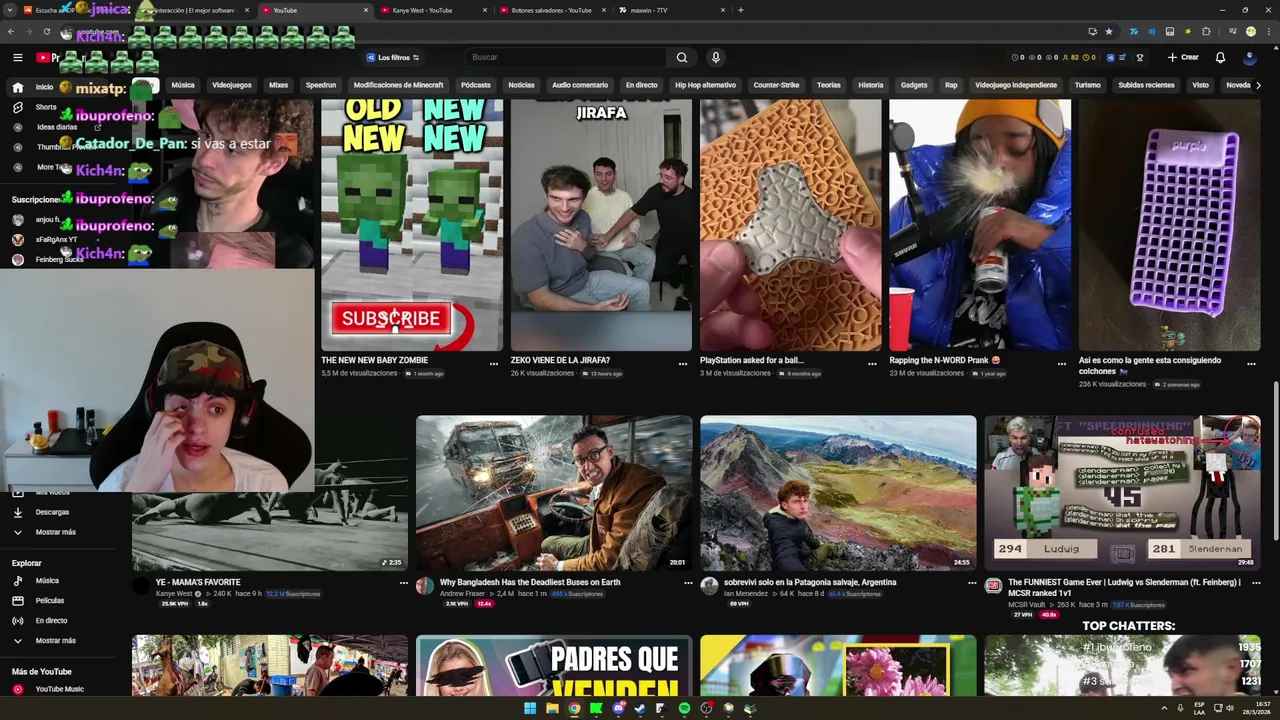The width and height of the screenshot is (1280, 720).
Task: Select the Historia category chip
Action: (871, 85)
